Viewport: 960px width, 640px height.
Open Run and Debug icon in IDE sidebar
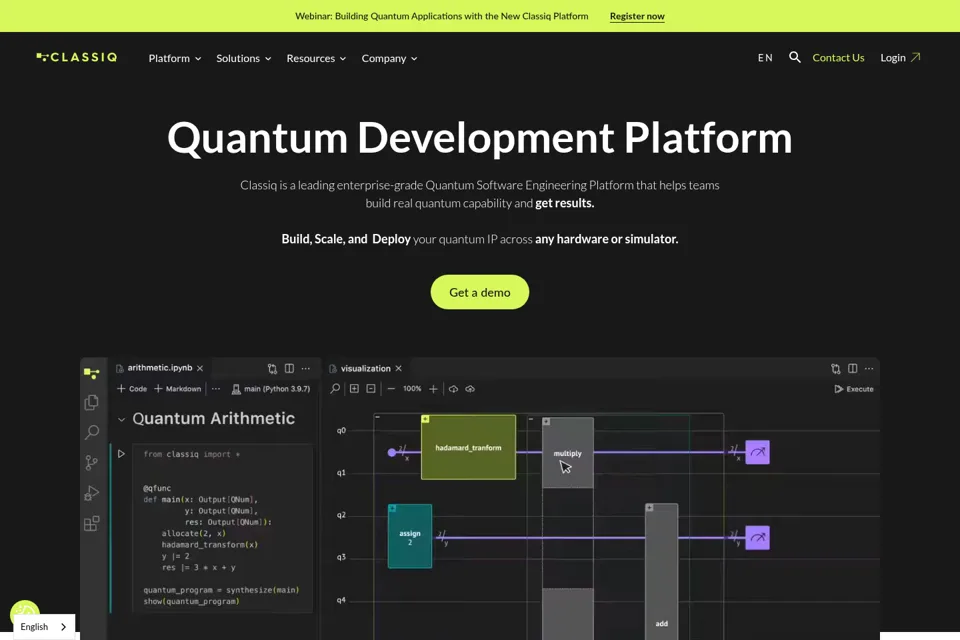(x=91, y=493)
